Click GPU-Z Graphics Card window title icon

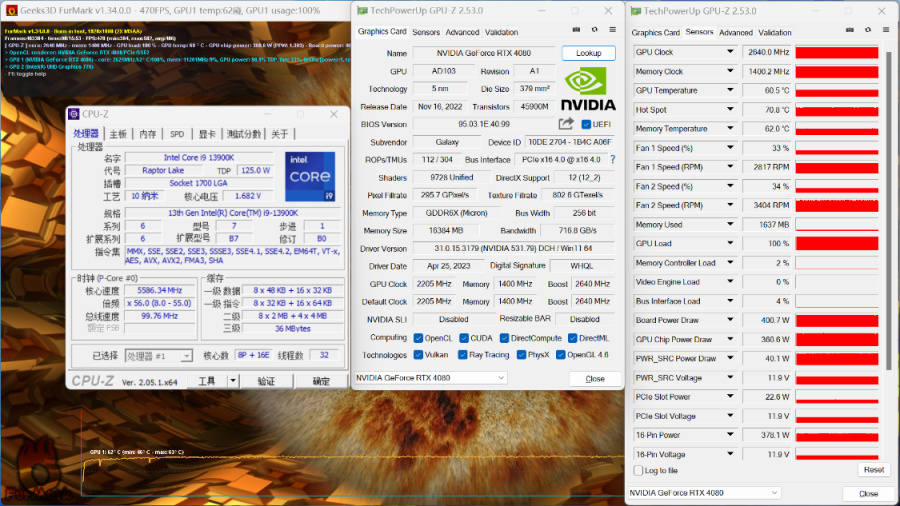[362, 10]
